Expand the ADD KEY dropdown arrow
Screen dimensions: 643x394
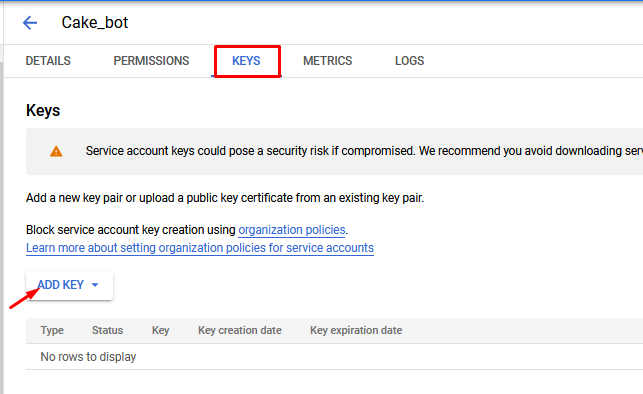pos(95,285)
